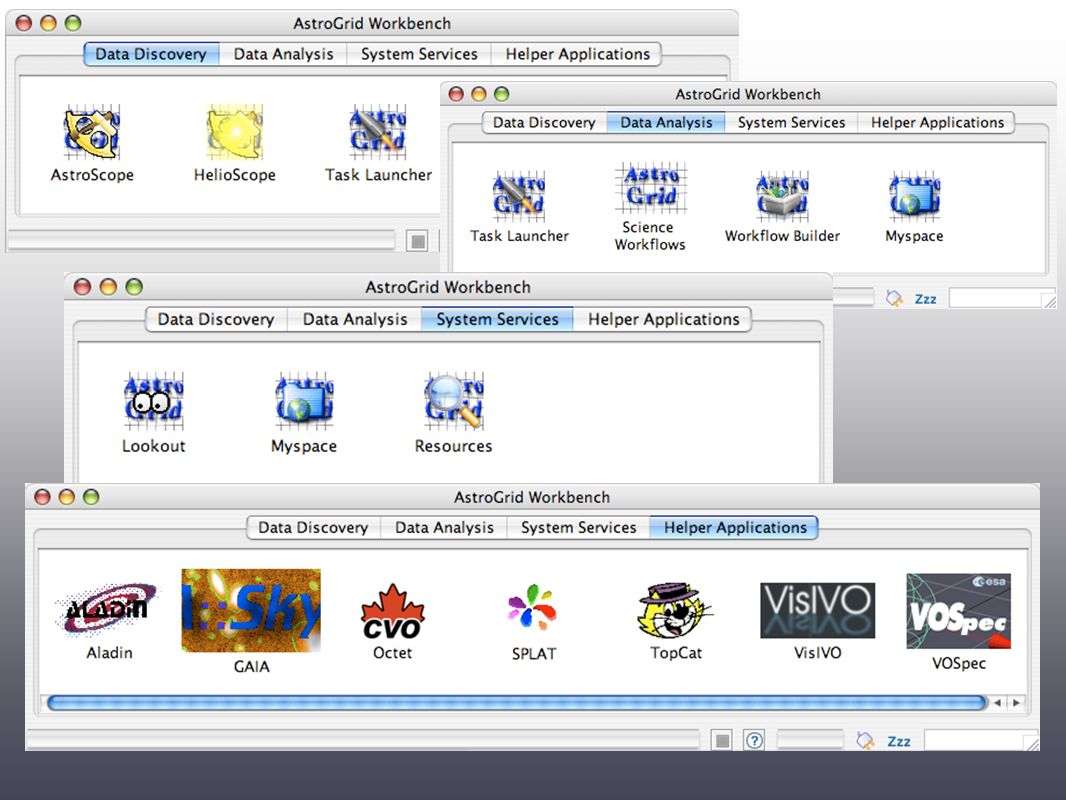The image size is (1066, 800).
Task: Click stop square button in Helper Applications window
Action: point(722,740)
